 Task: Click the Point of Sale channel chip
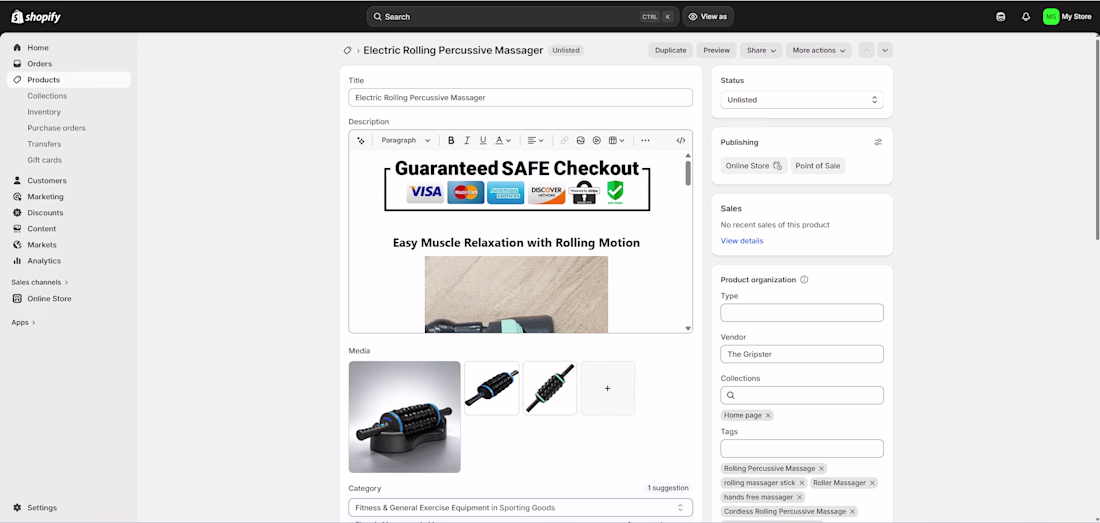(x=818, y=166)
